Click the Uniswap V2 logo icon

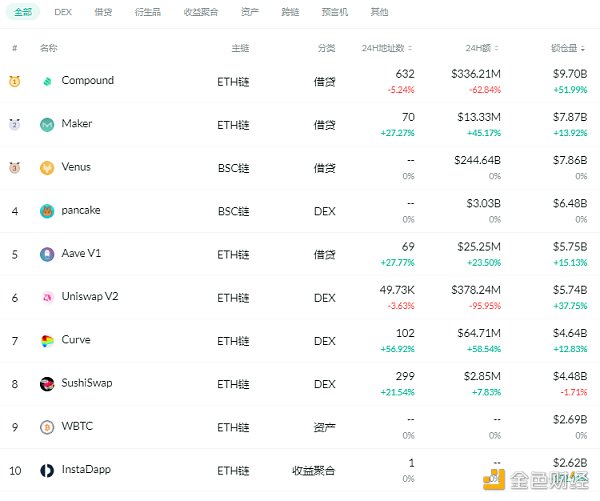[47, 297]
